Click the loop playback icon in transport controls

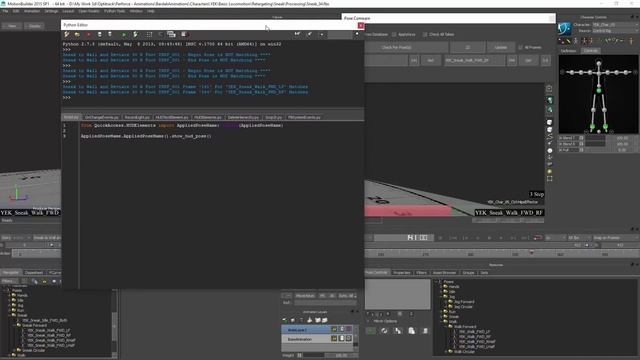[x=538, y=238]
